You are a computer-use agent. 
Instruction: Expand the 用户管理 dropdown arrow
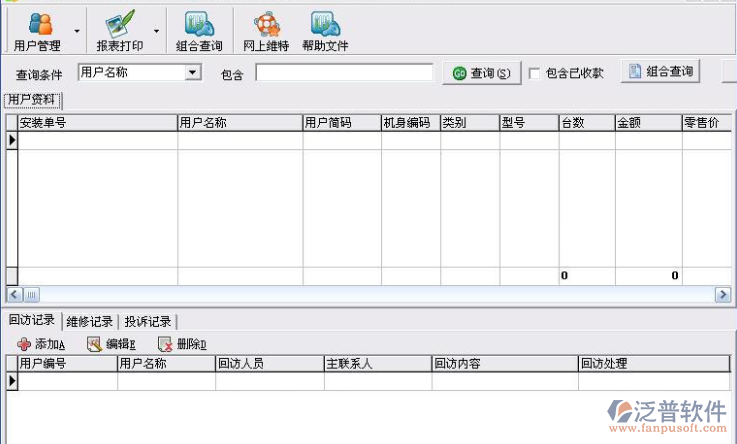pos(77,30)
